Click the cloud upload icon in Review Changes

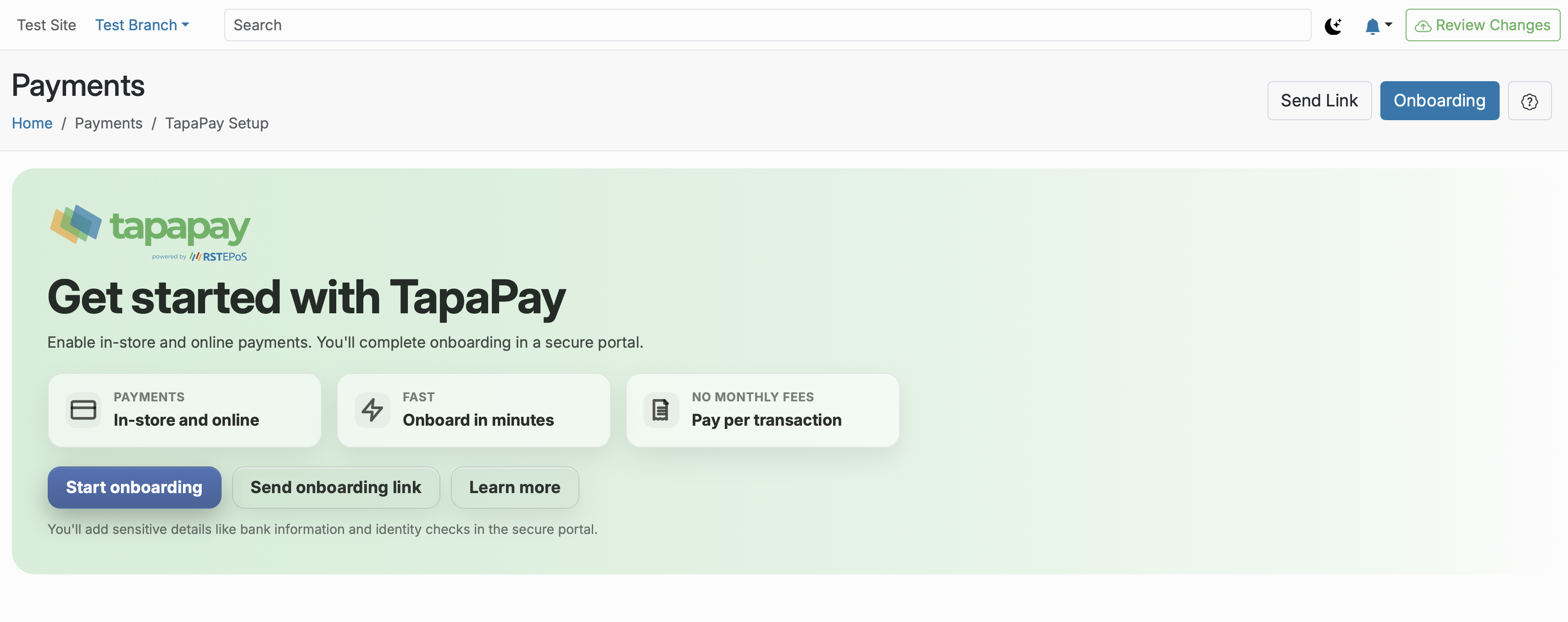click(x=1424, y=25)
